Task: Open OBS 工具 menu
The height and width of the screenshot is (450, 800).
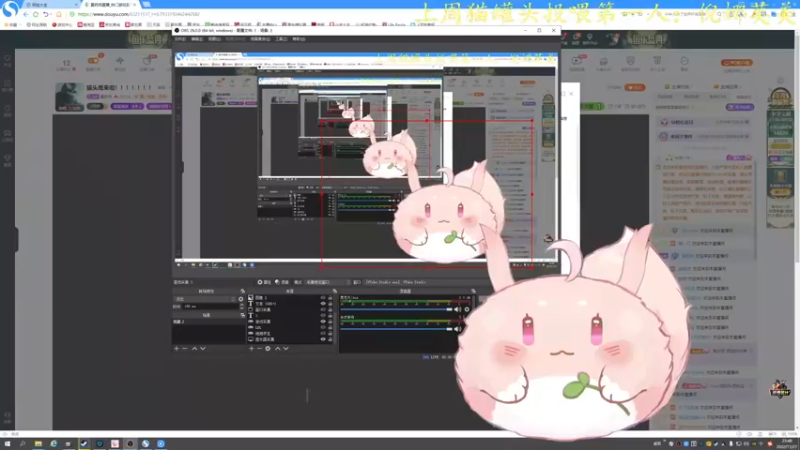Action: point(281,39)
